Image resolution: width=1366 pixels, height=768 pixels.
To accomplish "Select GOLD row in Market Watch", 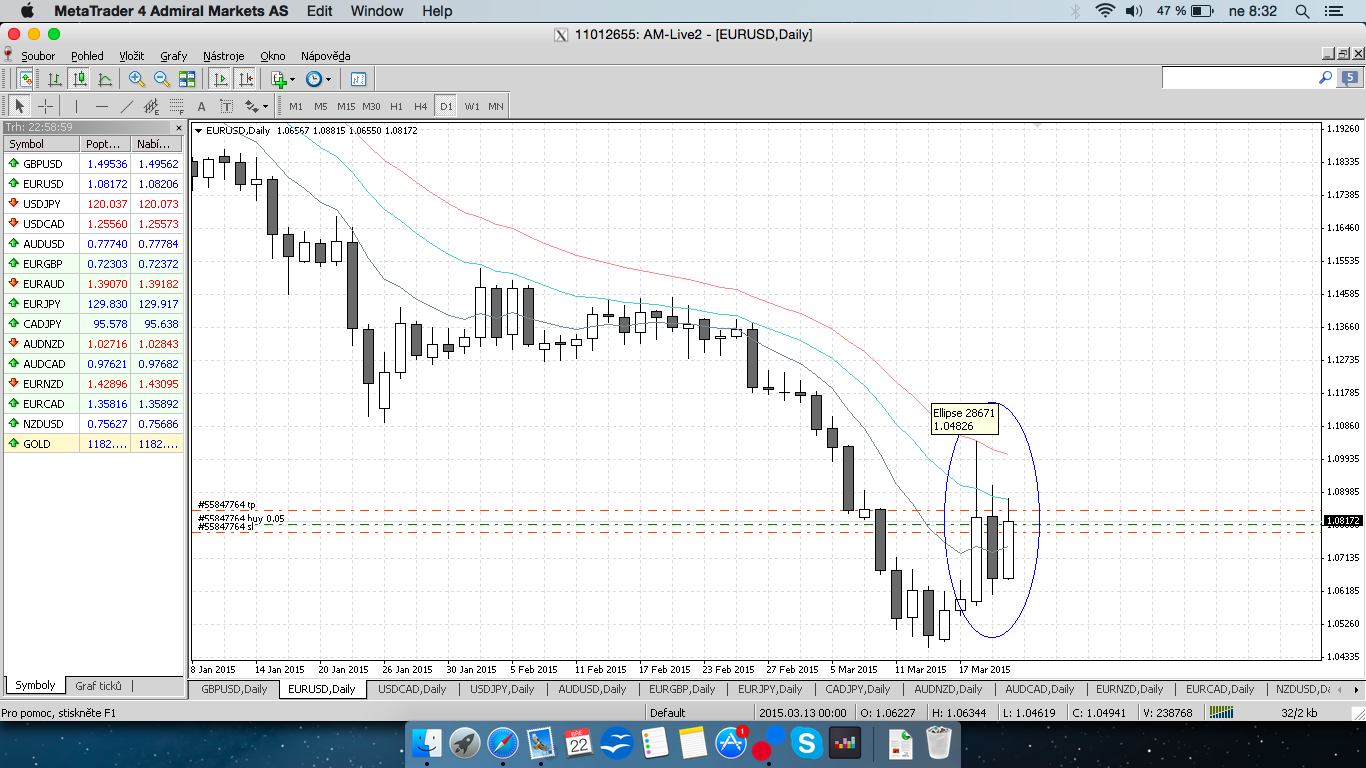I will pyautogui.click(x=94, y=444).
